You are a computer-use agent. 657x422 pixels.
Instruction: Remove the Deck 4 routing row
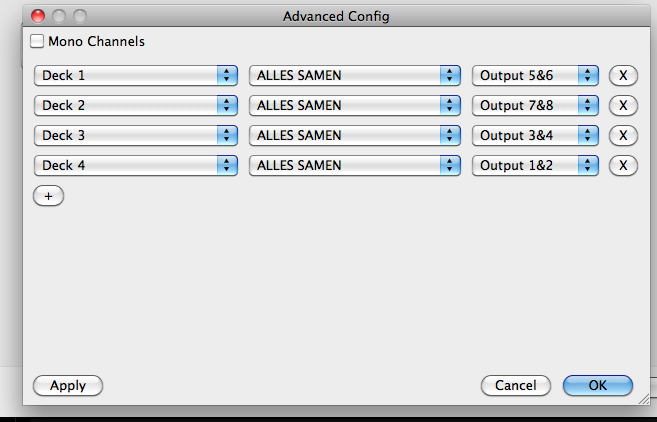click(x=623, y=165)
